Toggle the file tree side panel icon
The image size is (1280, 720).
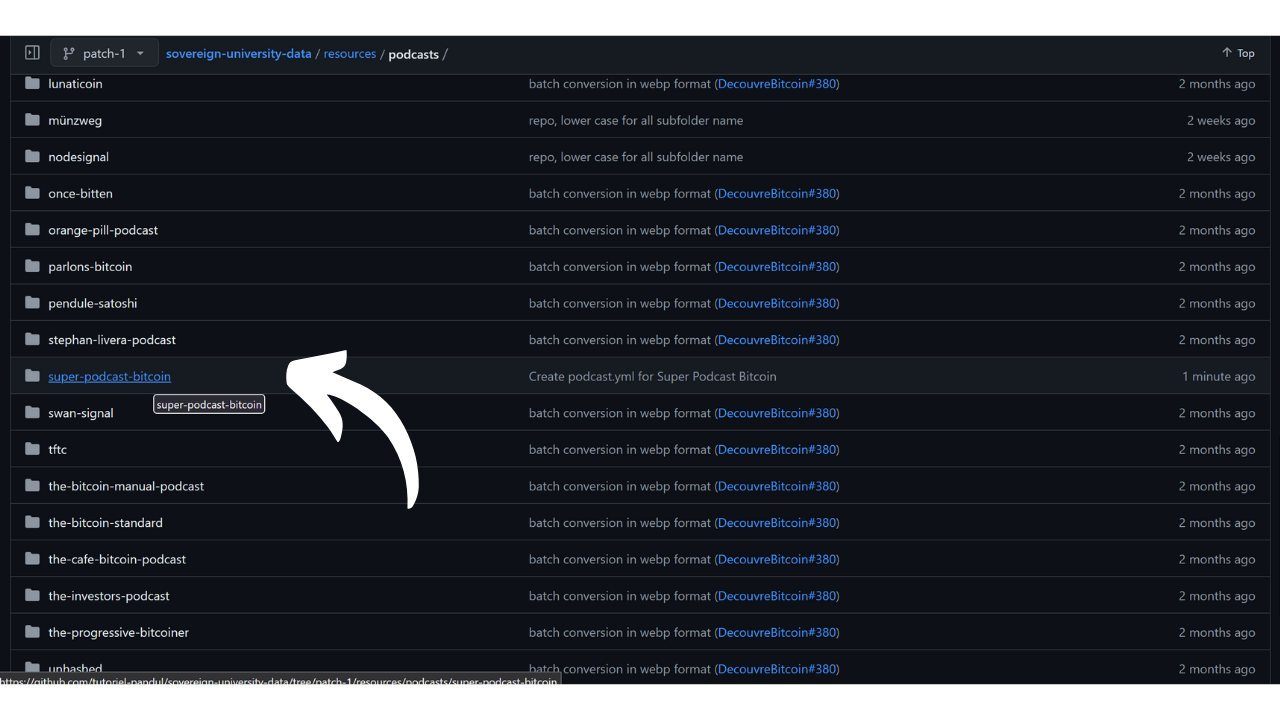point(32,53)
